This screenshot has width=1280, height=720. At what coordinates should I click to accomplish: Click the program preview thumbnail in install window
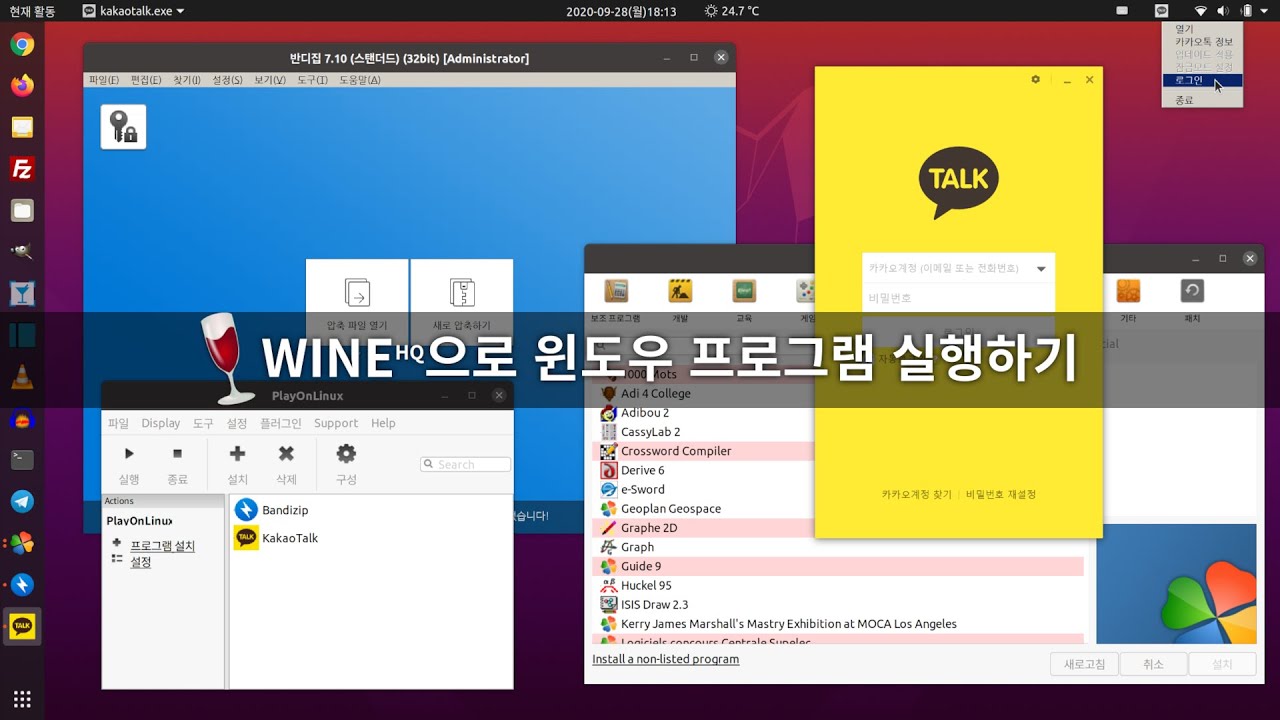pos(1176,584)
